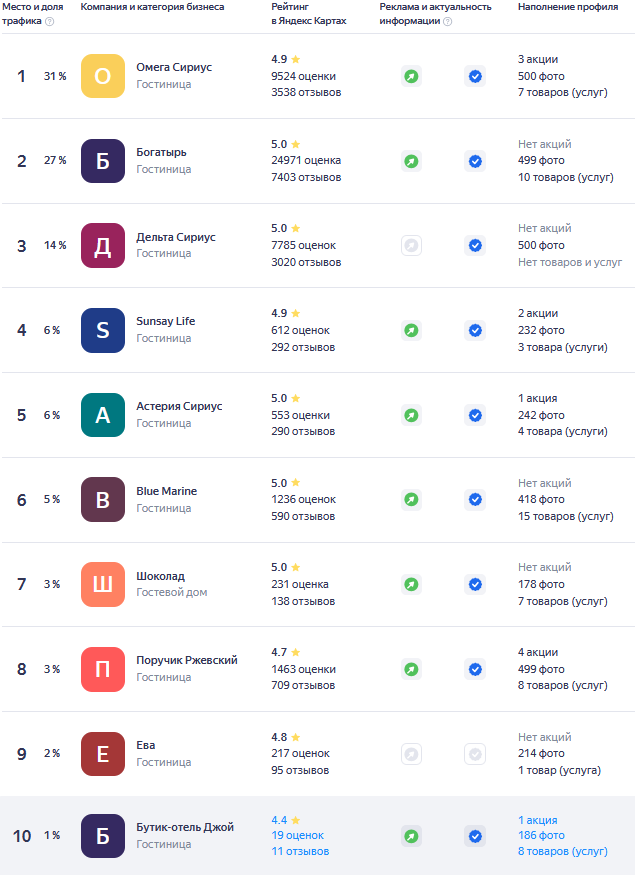Click the 1 акция link in the last row
The width and height of the screenshot is (635, 875).
[x=537, y=820]
